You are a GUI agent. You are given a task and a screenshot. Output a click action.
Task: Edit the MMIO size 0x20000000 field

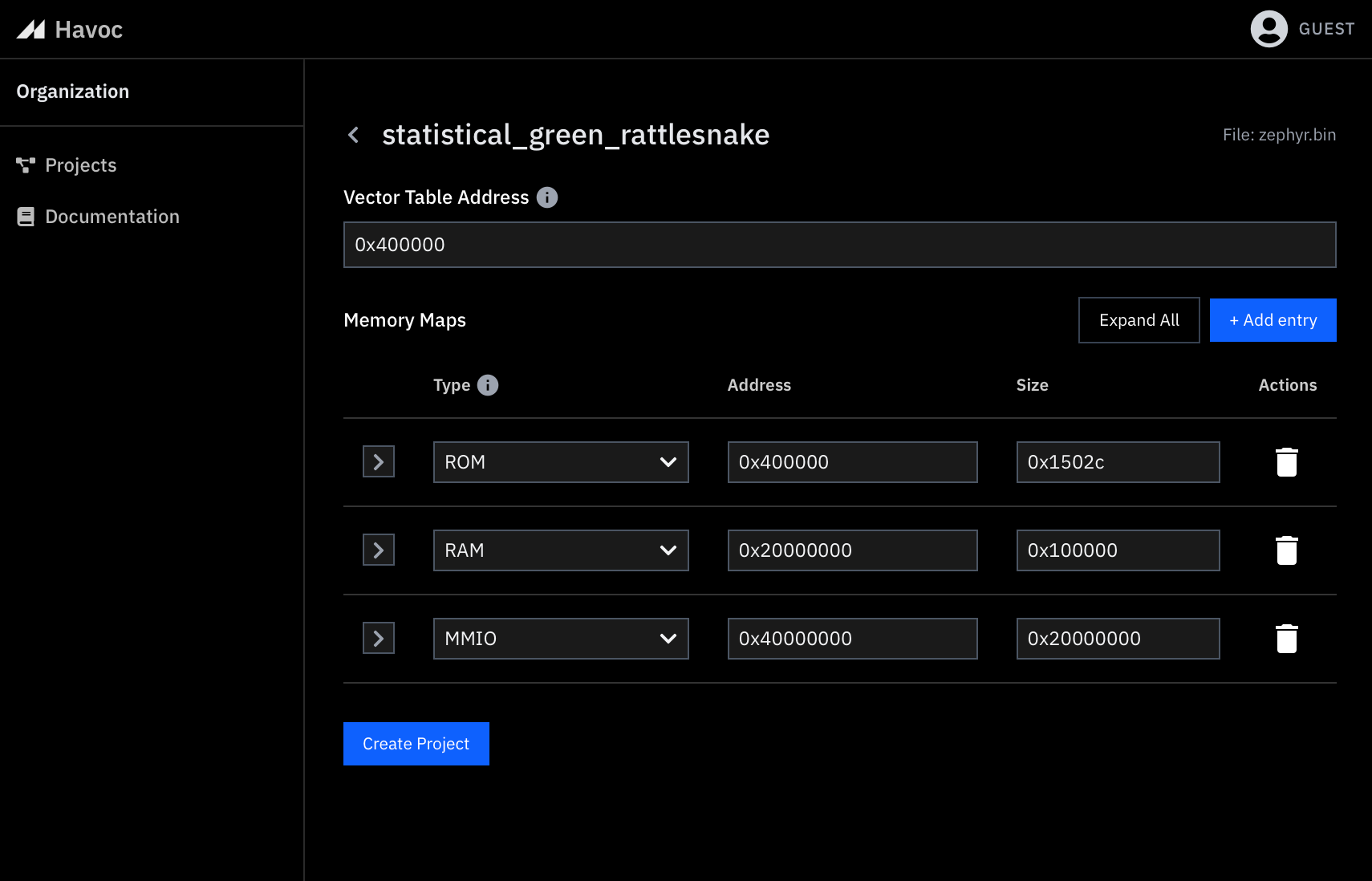click(1118, 639)
